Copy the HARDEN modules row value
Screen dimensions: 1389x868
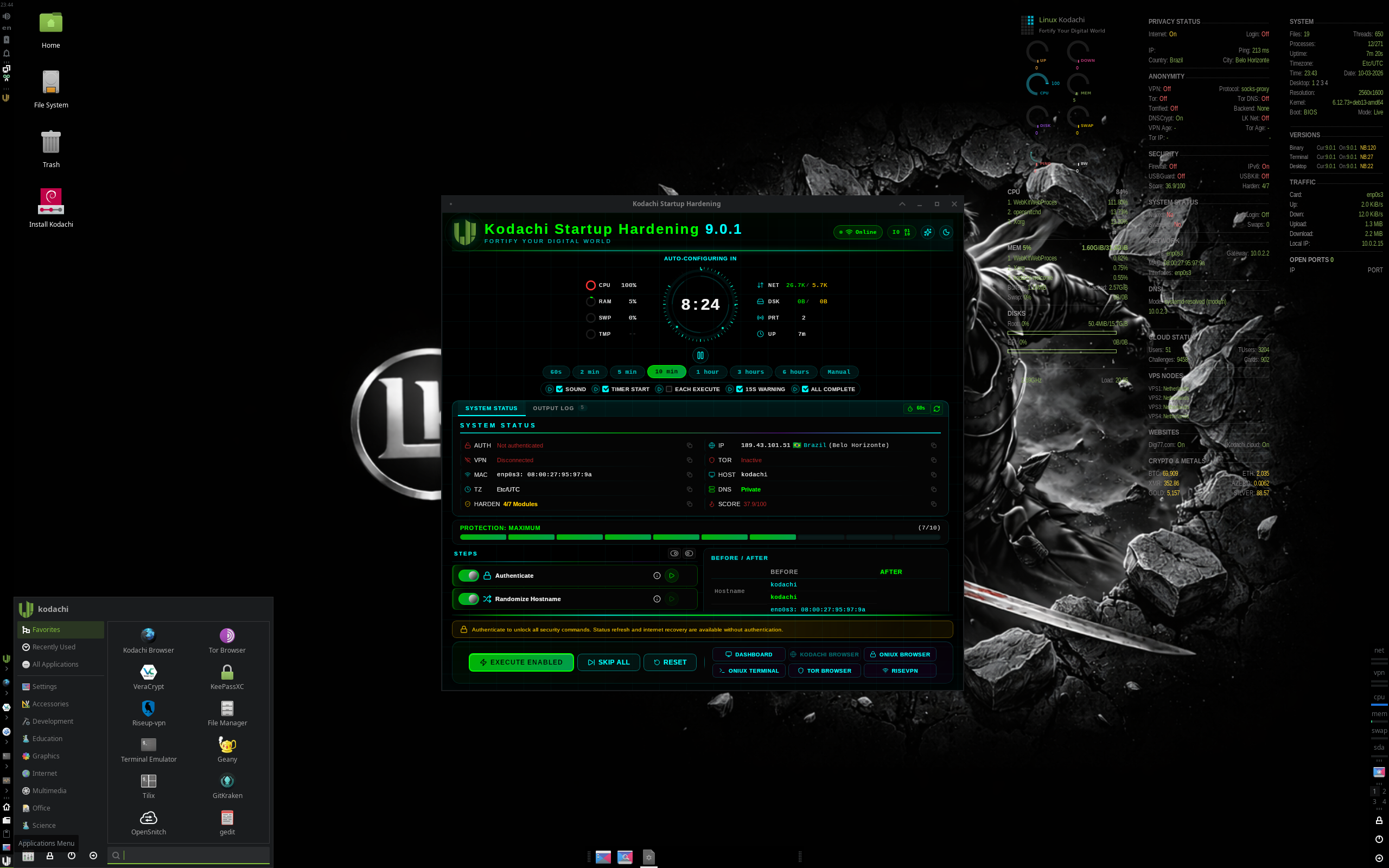pos(689,504)
